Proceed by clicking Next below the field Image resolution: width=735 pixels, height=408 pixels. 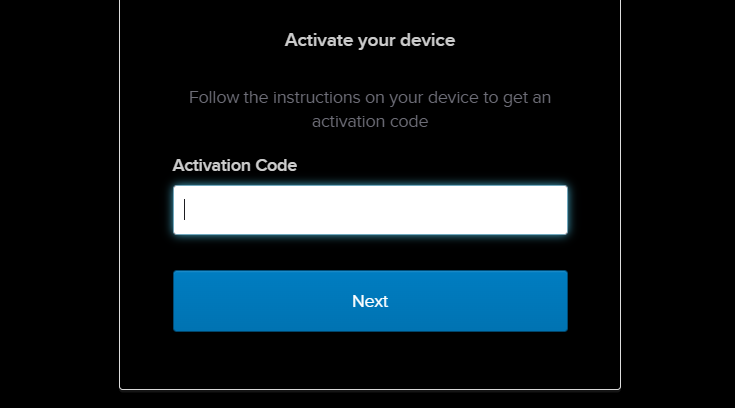pyautogui.click(x=370, y=301)
